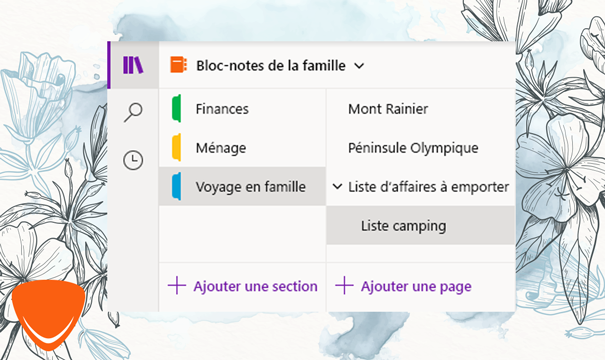Select the Finances section
The width and height of the screenshot is (605, 360).
click(242, 109)
